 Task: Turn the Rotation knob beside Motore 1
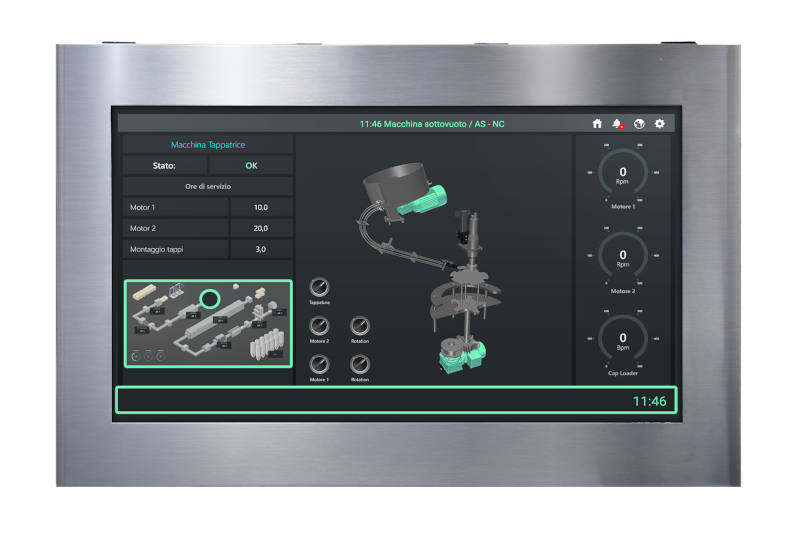pyautogui.click(x=360, y=365)
